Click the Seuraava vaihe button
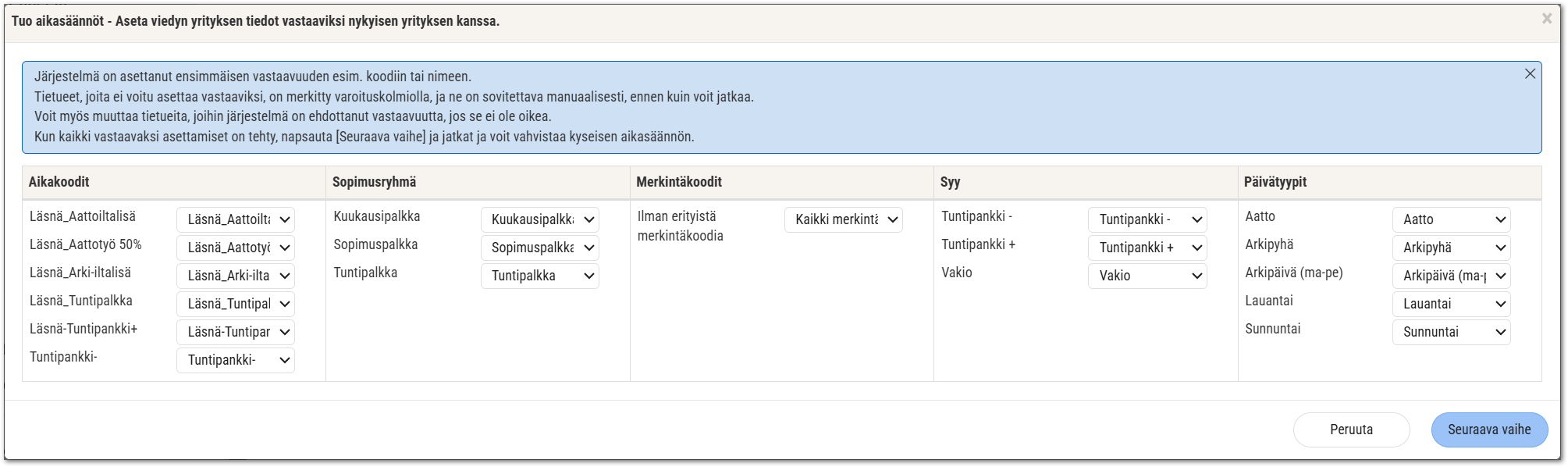 point(1488,430)
